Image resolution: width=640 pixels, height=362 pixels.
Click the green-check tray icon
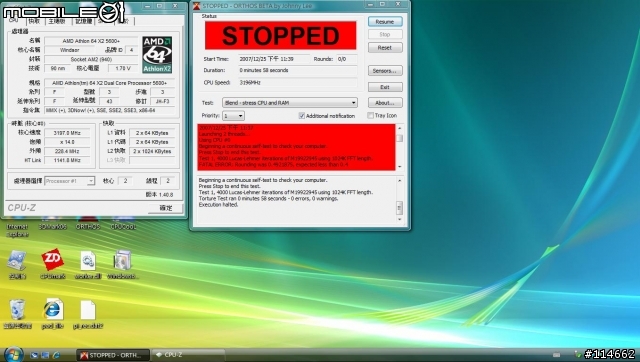(578, 354)
